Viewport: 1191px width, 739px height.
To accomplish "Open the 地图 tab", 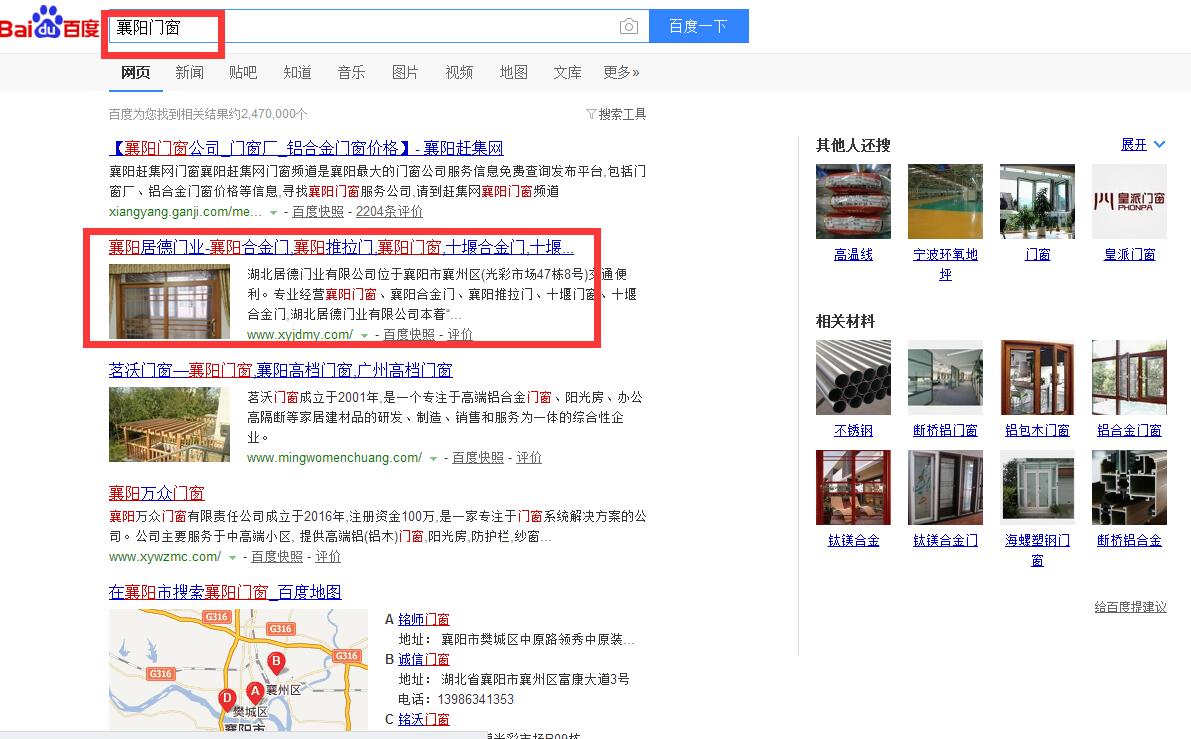I will click(x=513, y=72).
